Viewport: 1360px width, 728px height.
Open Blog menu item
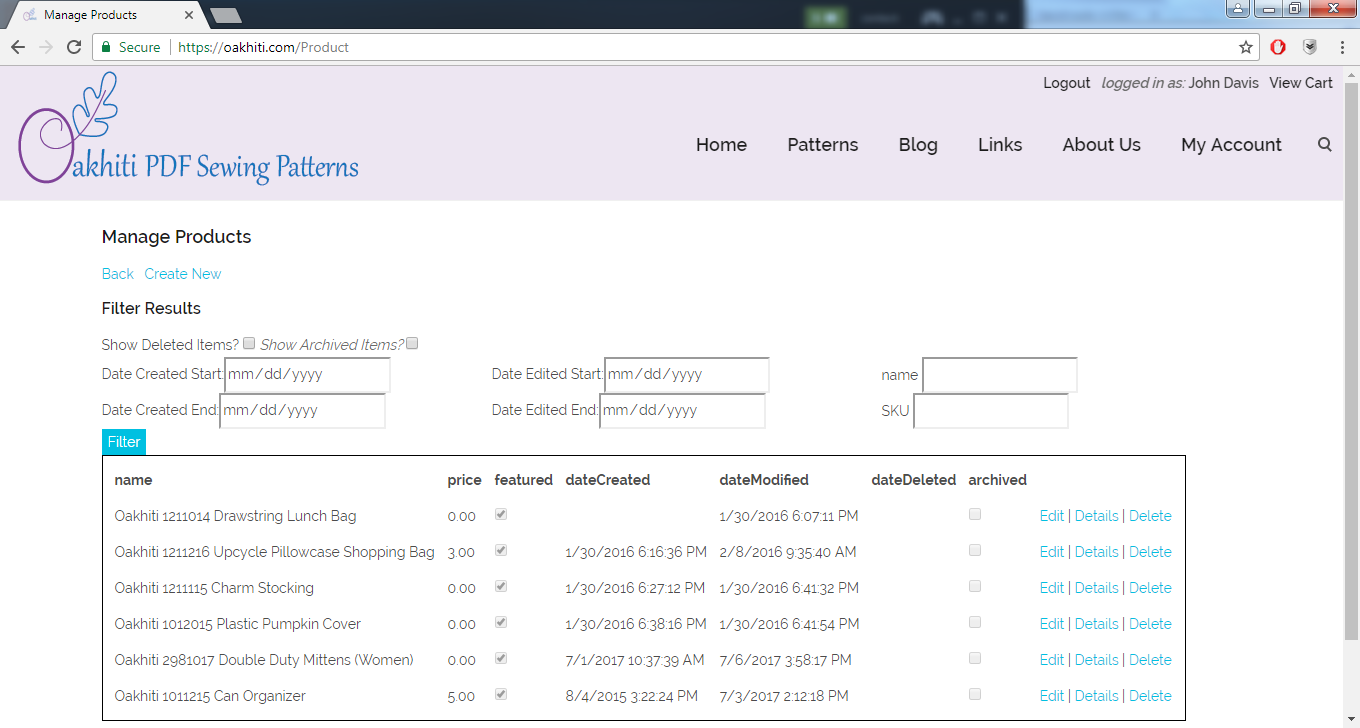pyautogui.click(x=918, y=144)
